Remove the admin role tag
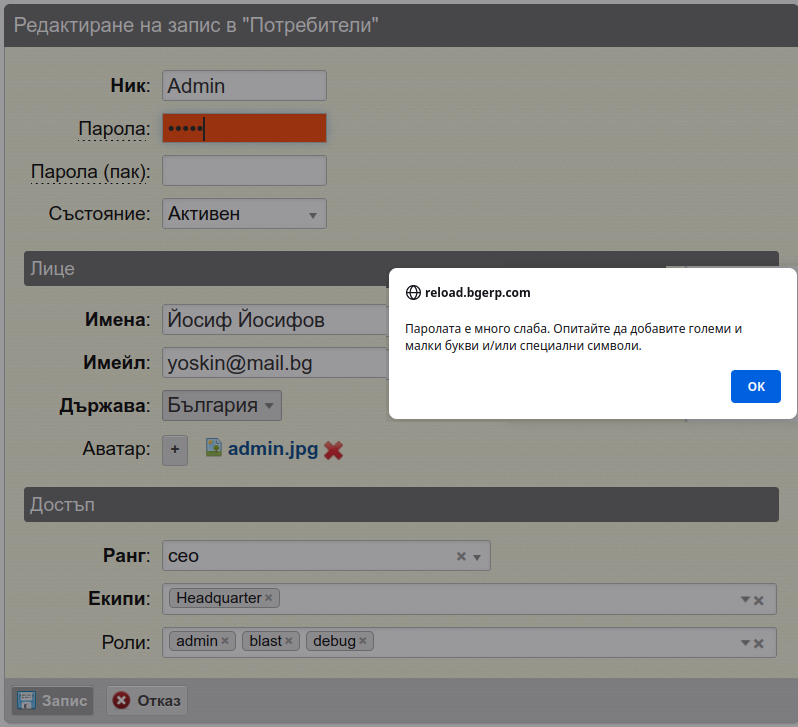This screenshot has width=798, height=727. click(225, 641)
